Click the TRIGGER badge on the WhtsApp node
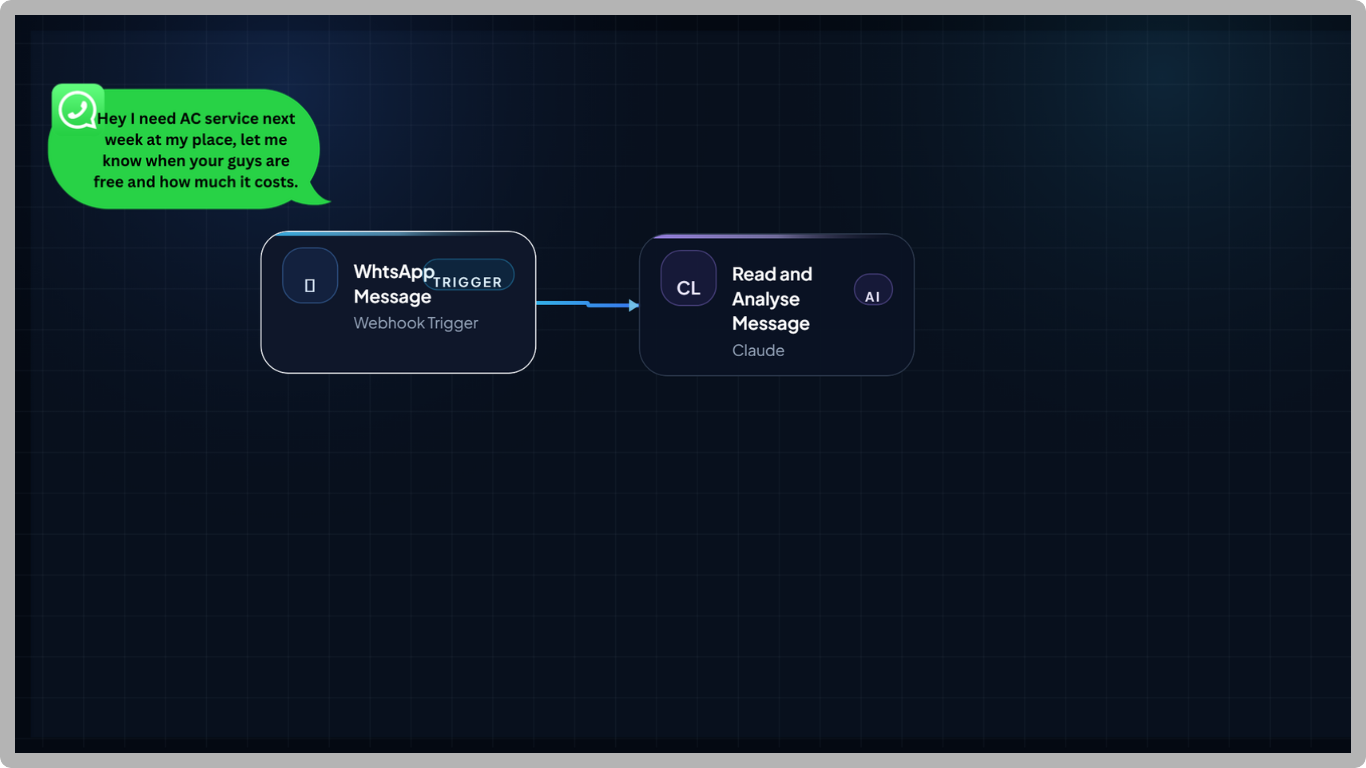This screenshot has height=768, width=1366. pyautogui.click(x=468, y=275)
